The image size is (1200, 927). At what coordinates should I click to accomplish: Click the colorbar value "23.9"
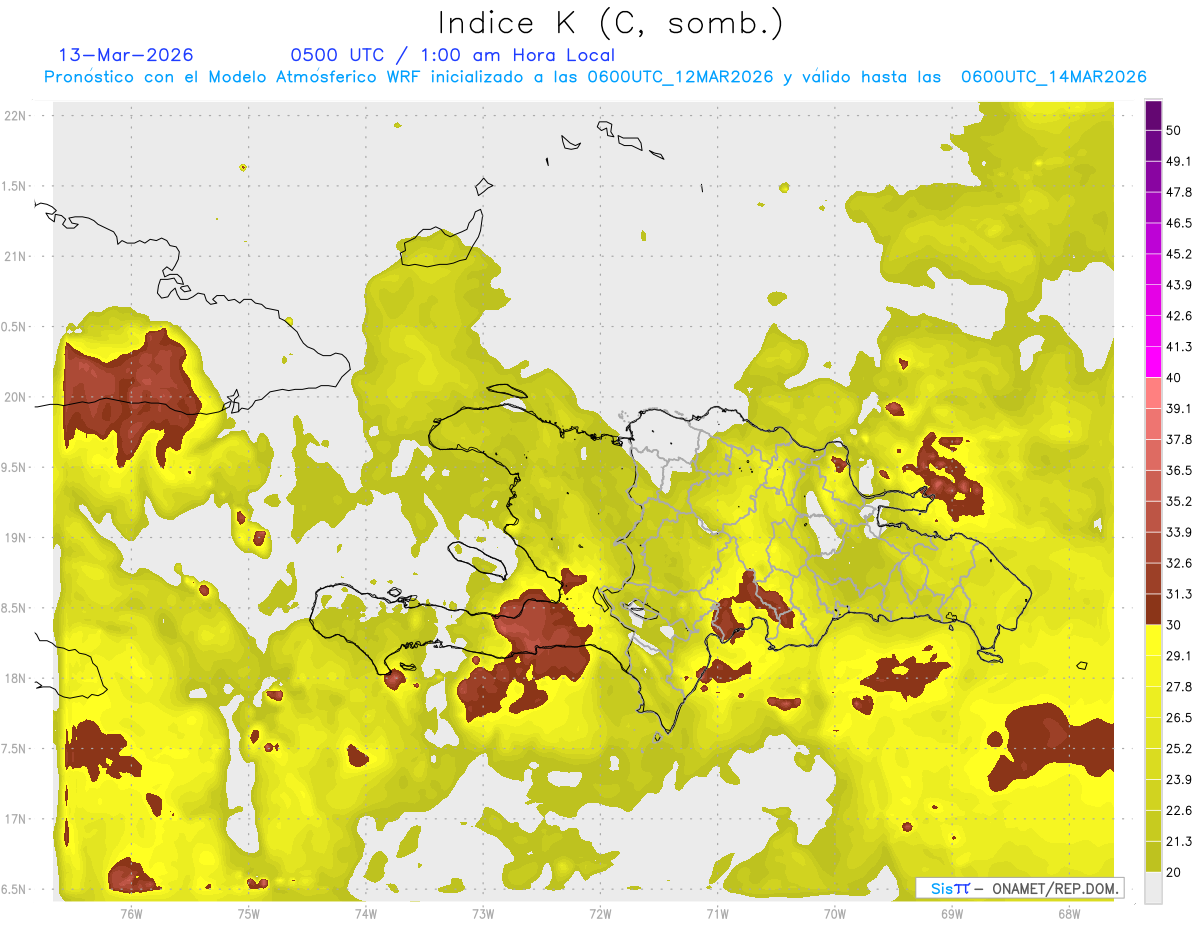coord(1178,779)
